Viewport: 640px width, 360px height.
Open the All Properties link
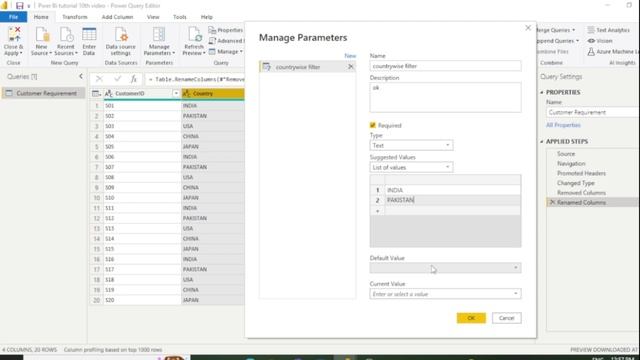[x=563, y=125]
